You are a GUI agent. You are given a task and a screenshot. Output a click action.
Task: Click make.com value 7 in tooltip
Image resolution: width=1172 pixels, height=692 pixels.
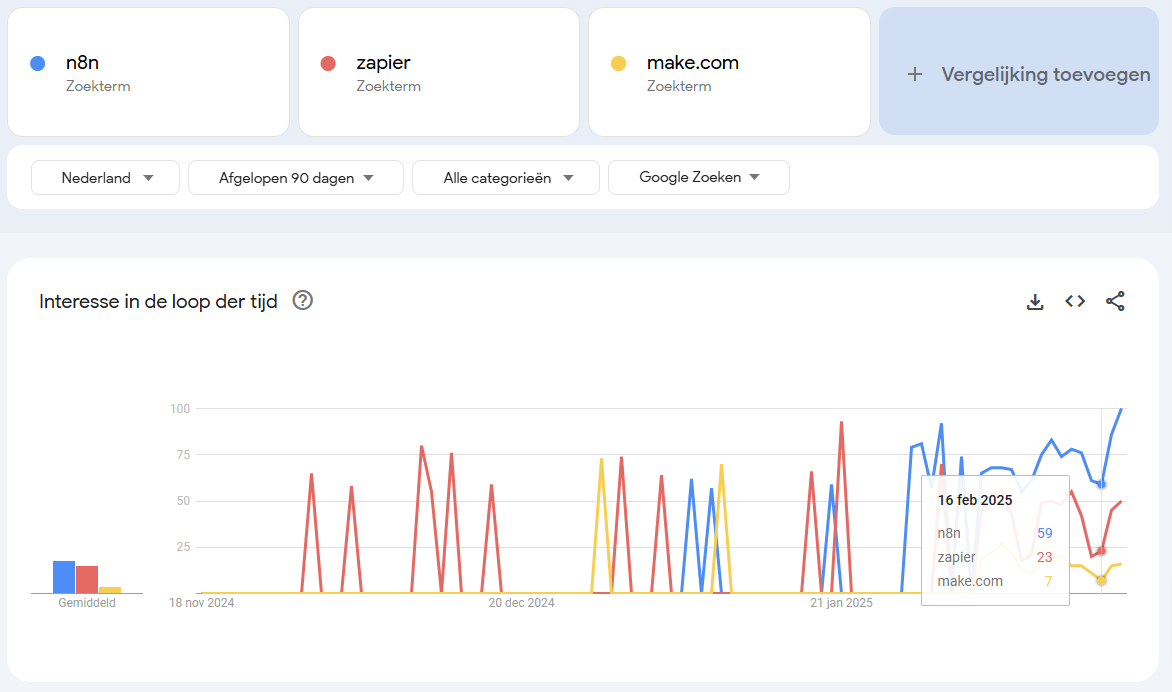click(x=1049, y=581)
